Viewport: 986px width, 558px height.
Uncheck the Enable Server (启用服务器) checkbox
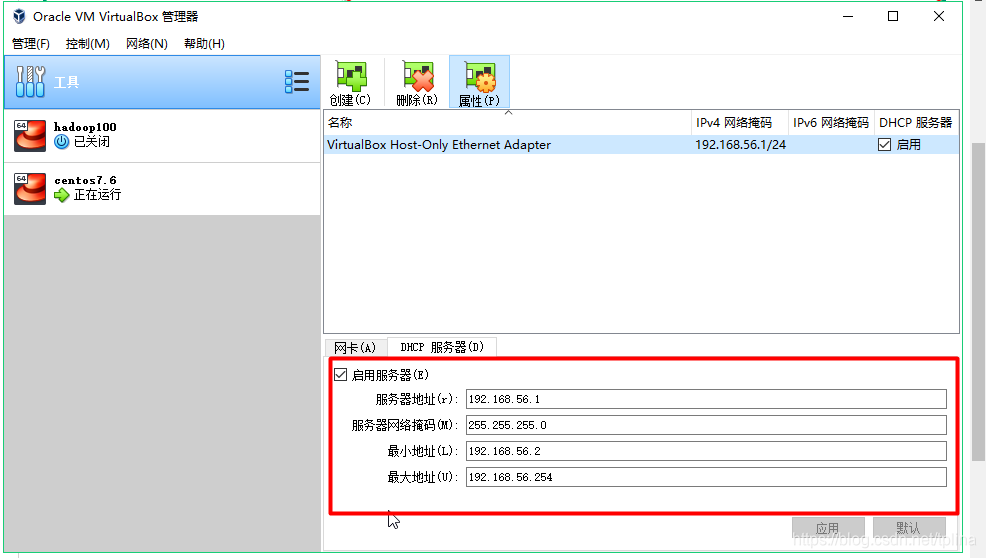click(x=341, y=375)
